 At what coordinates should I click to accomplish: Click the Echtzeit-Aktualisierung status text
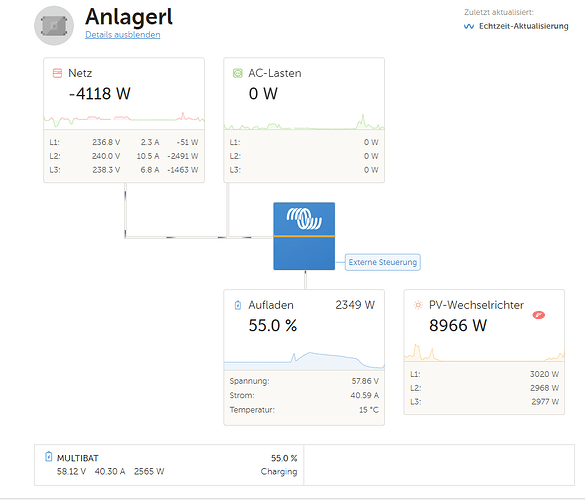(524, 26)
